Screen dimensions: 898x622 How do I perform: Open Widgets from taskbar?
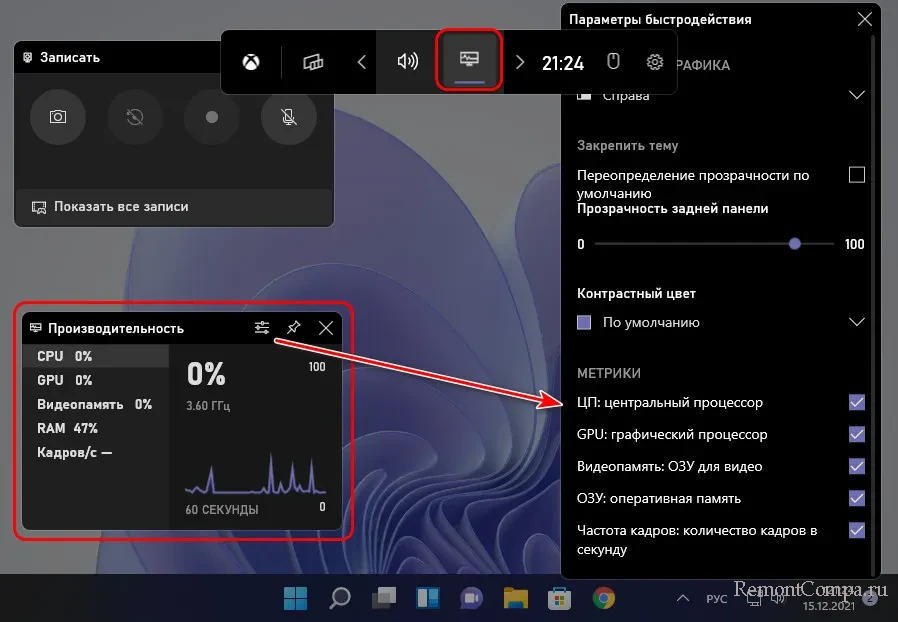click(x=428, y=599)
